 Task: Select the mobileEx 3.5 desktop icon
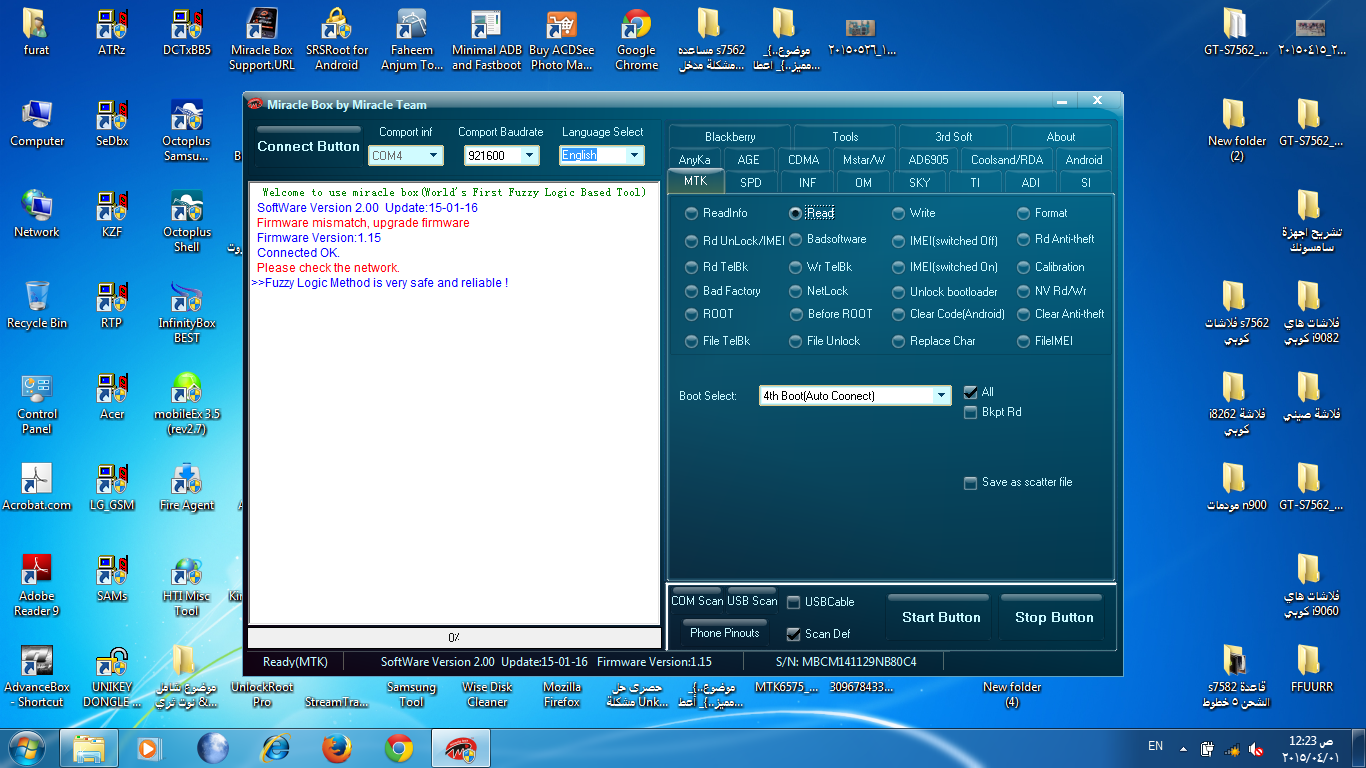pyautogui.click(x=187, y=404)
